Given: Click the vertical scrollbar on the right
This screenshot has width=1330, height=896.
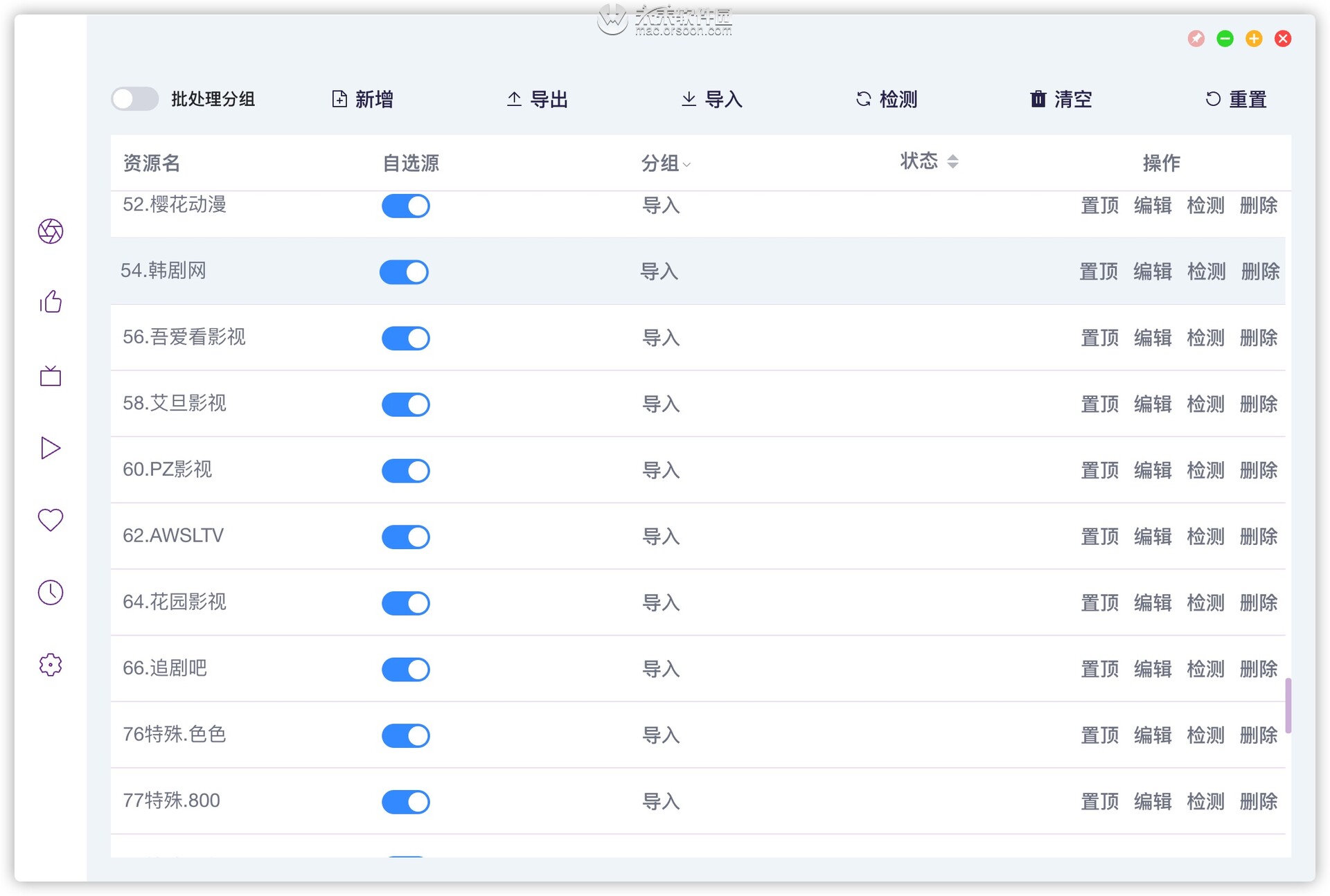Looking at the screenshot, I should click(x=1288, y=706).
